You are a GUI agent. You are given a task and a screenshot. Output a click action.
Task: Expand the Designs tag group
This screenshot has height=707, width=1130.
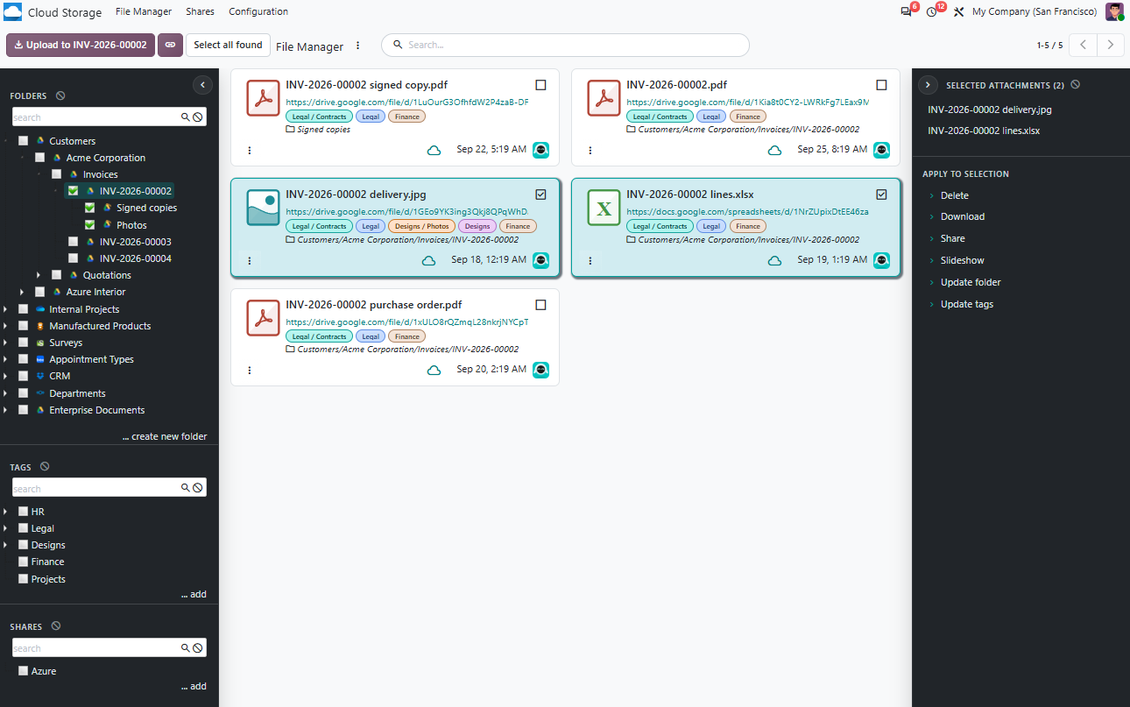(6, 545)
